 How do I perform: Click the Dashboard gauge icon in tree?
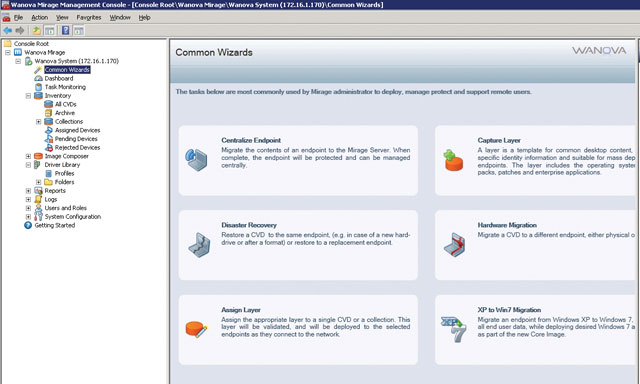click(x=38, y=78)
